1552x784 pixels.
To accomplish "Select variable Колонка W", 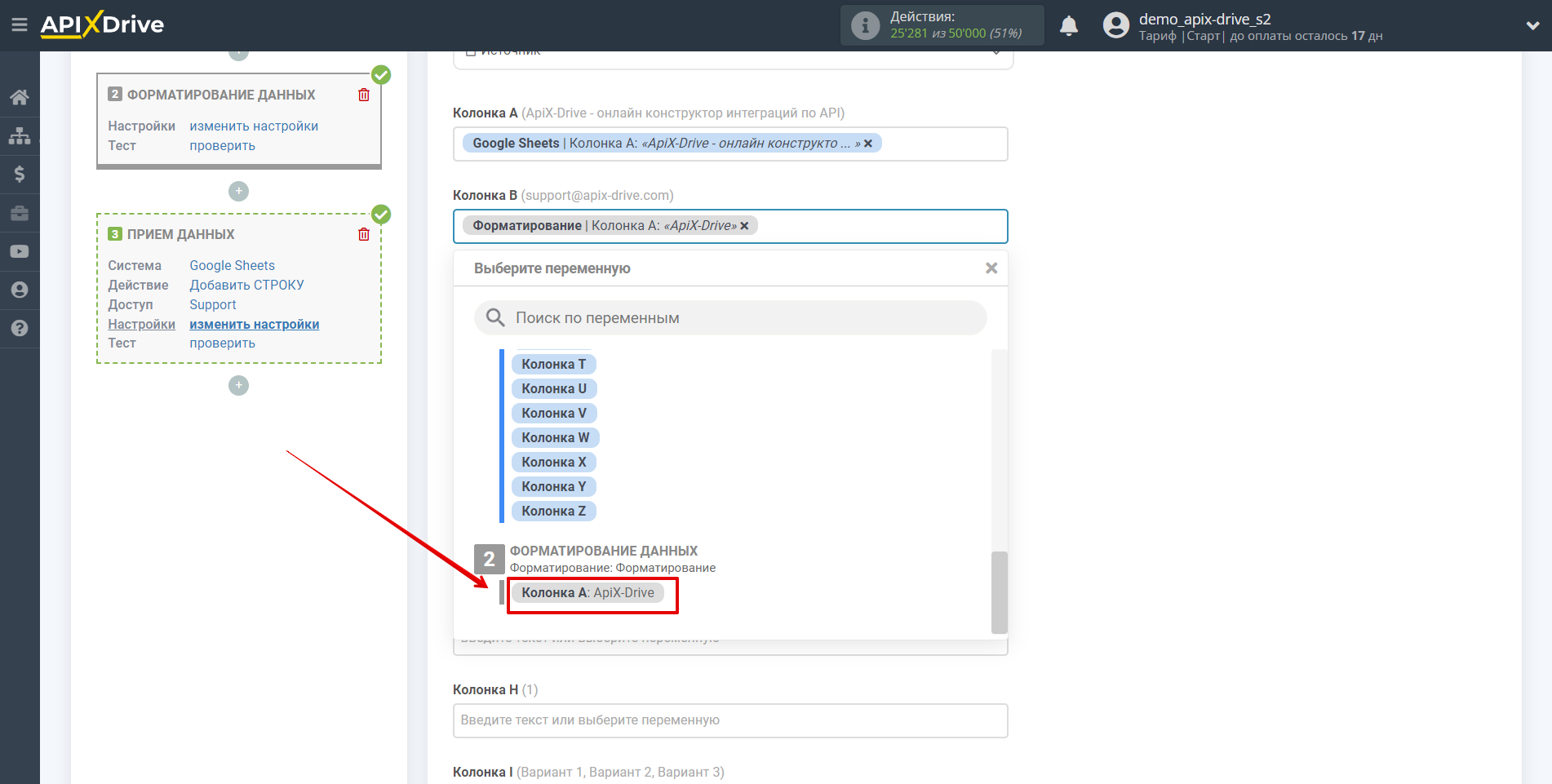I will coord(556,437).
